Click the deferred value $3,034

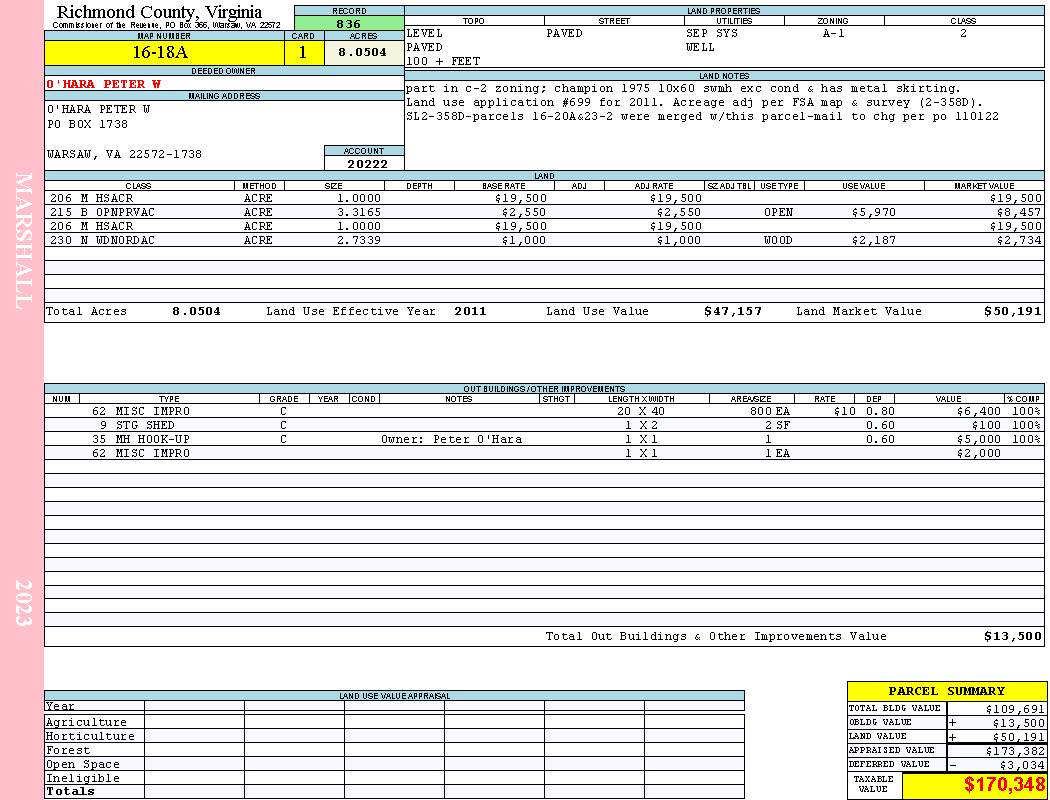coord(1022,765)
